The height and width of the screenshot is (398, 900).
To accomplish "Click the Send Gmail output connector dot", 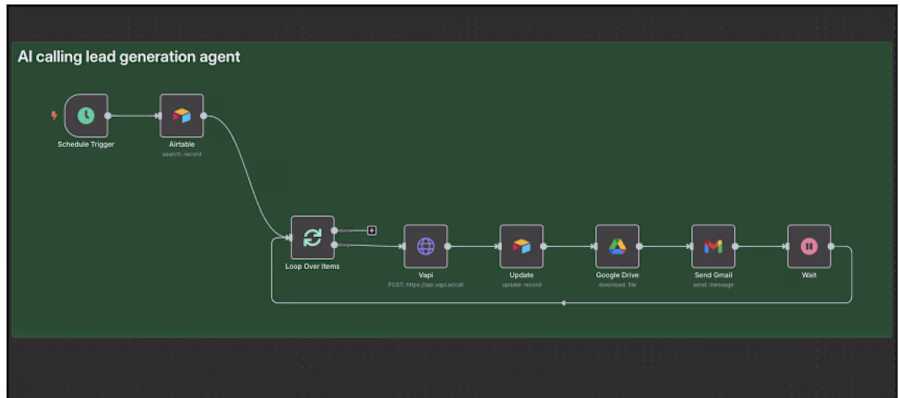I will tap(735, 246).
